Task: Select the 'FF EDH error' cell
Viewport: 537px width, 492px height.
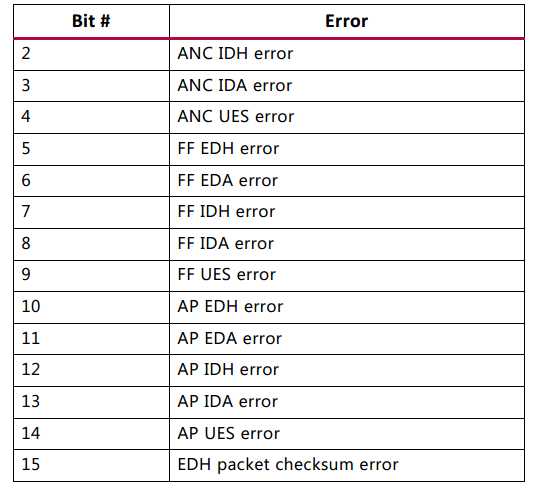Action: (x=347, y=149)
